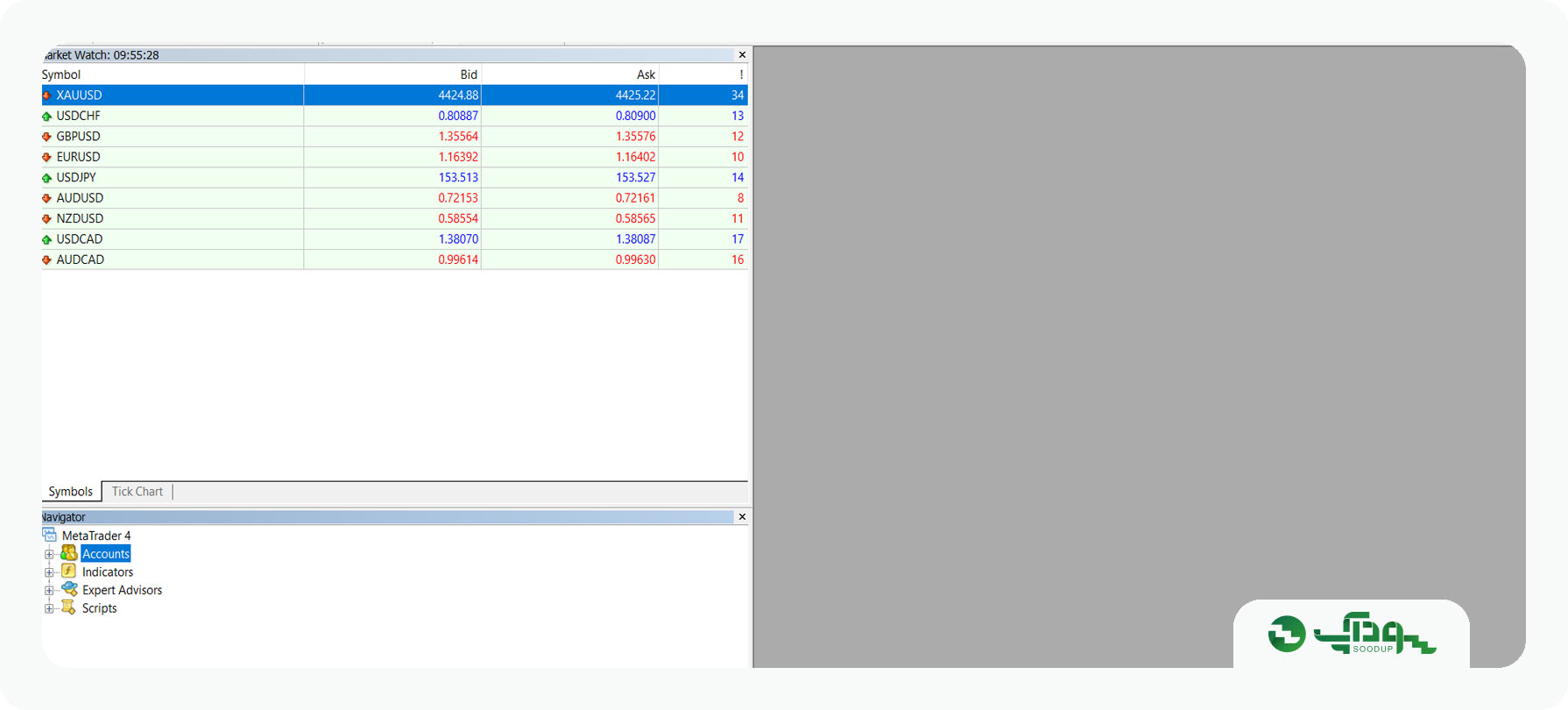
Task: Select the Scripts label in Navigator
Action: pyautogui.click(x=100, y=608)
